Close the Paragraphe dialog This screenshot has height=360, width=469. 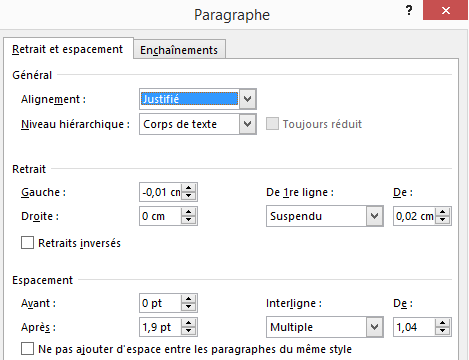pyautogui.click(x=446, y=10)
